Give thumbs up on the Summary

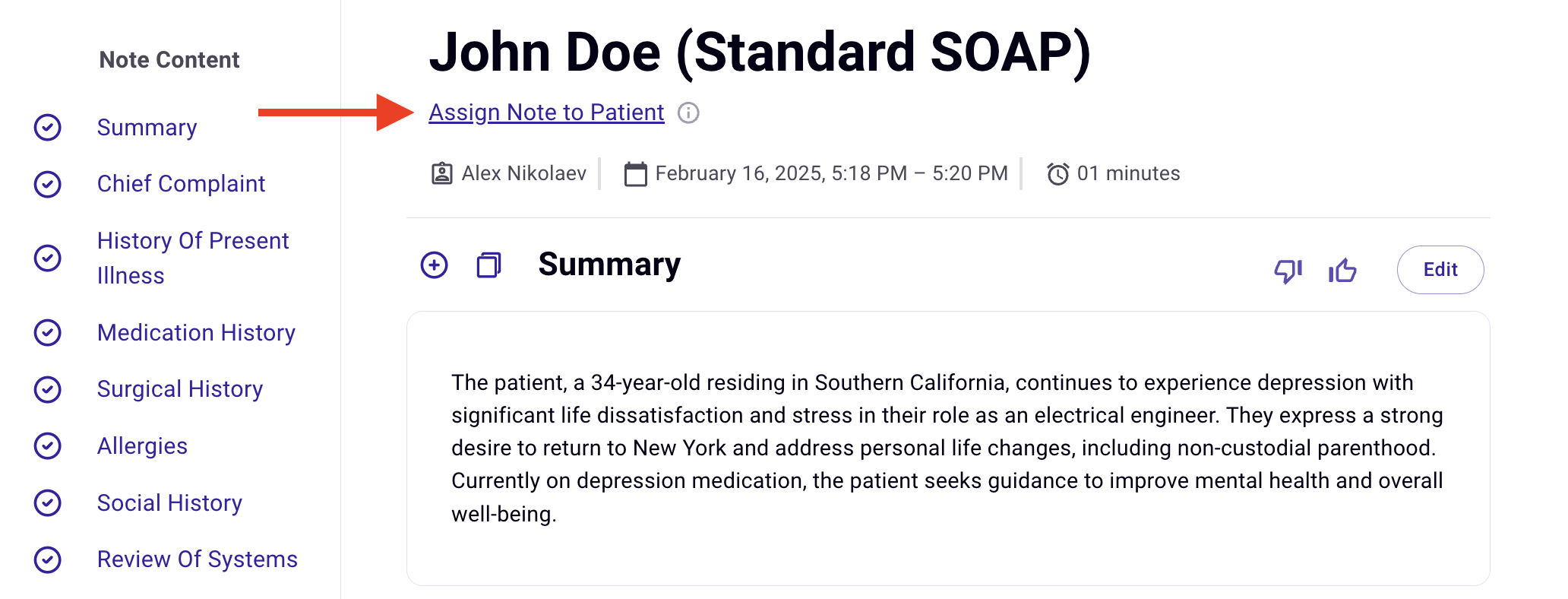tap(1342, 270)
